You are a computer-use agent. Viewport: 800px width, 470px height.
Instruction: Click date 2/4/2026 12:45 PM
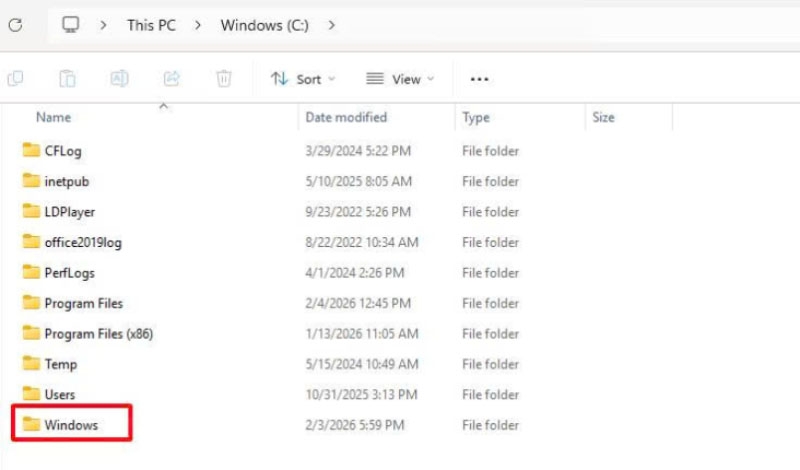(358, 303)
